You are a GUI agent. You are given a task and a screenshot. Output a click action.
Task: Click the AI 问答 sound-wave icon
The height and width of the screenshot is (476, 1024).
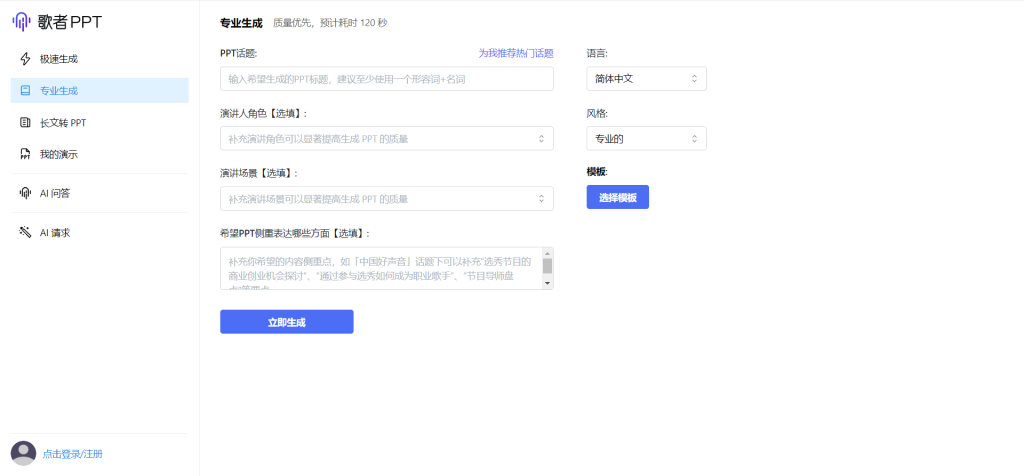coord(25,193)
